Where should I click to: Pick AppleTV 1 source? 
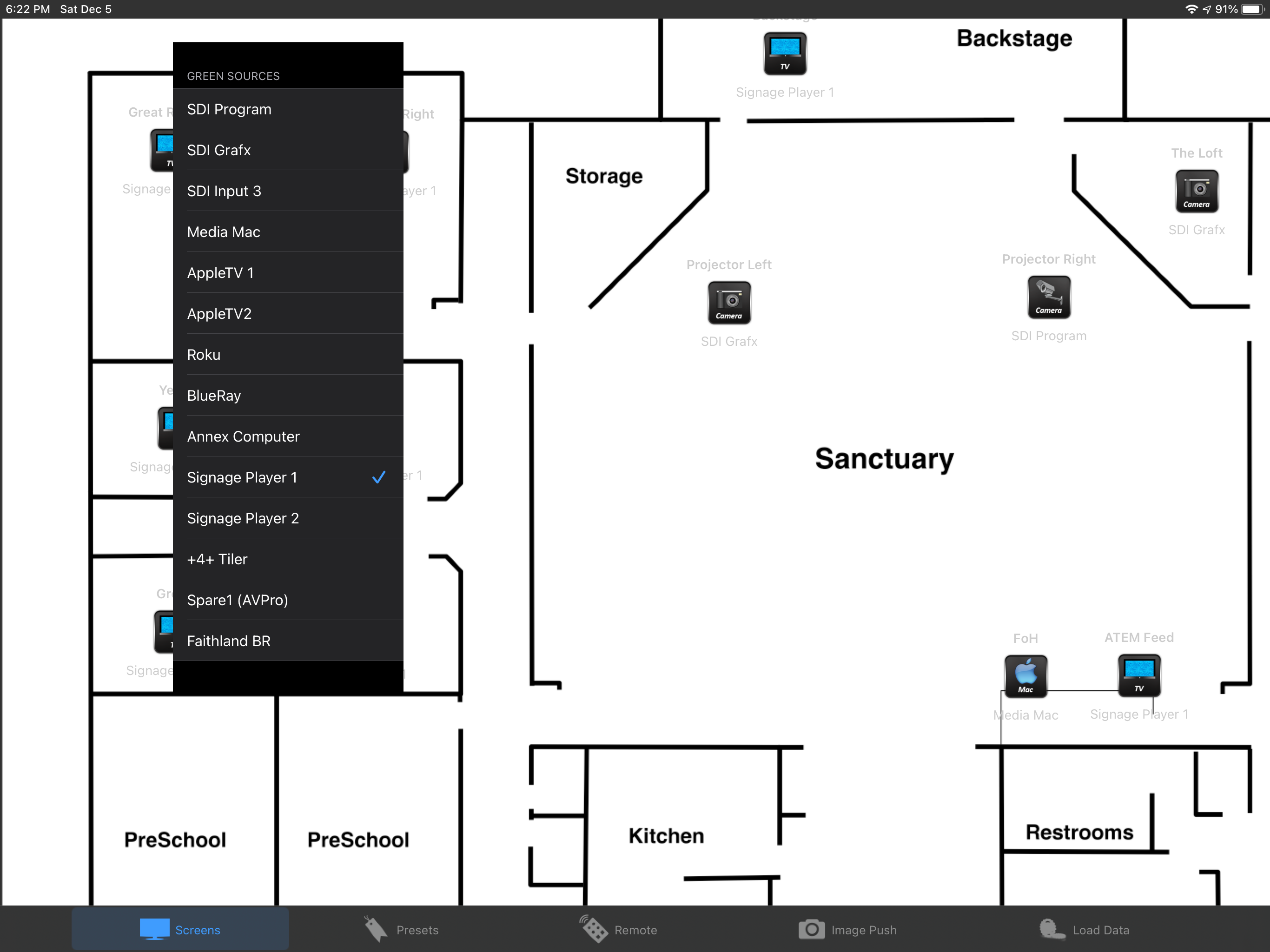288,273
